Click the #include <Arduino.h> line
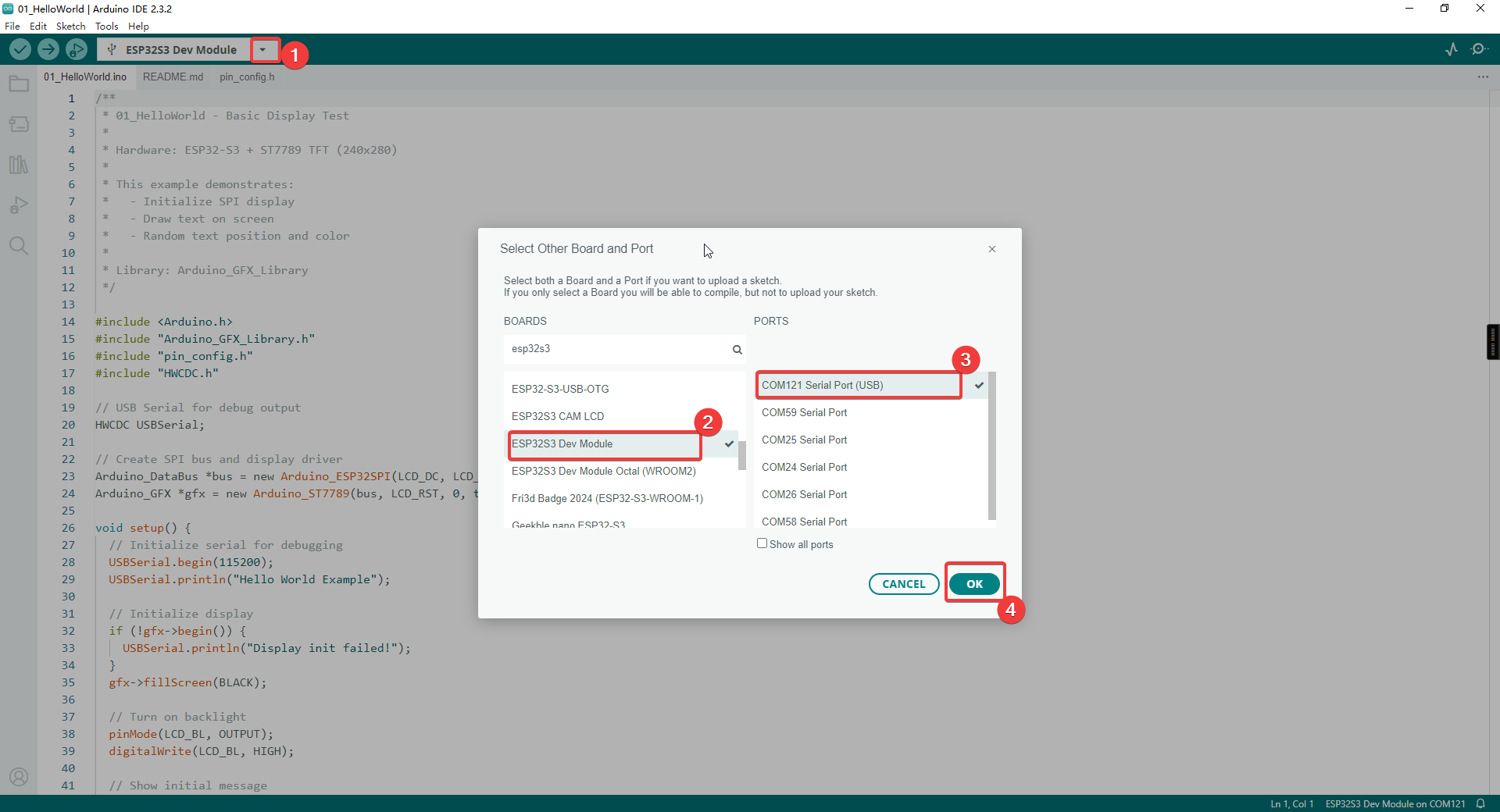This screenshot has width=1500, height=812. (164, 322)
